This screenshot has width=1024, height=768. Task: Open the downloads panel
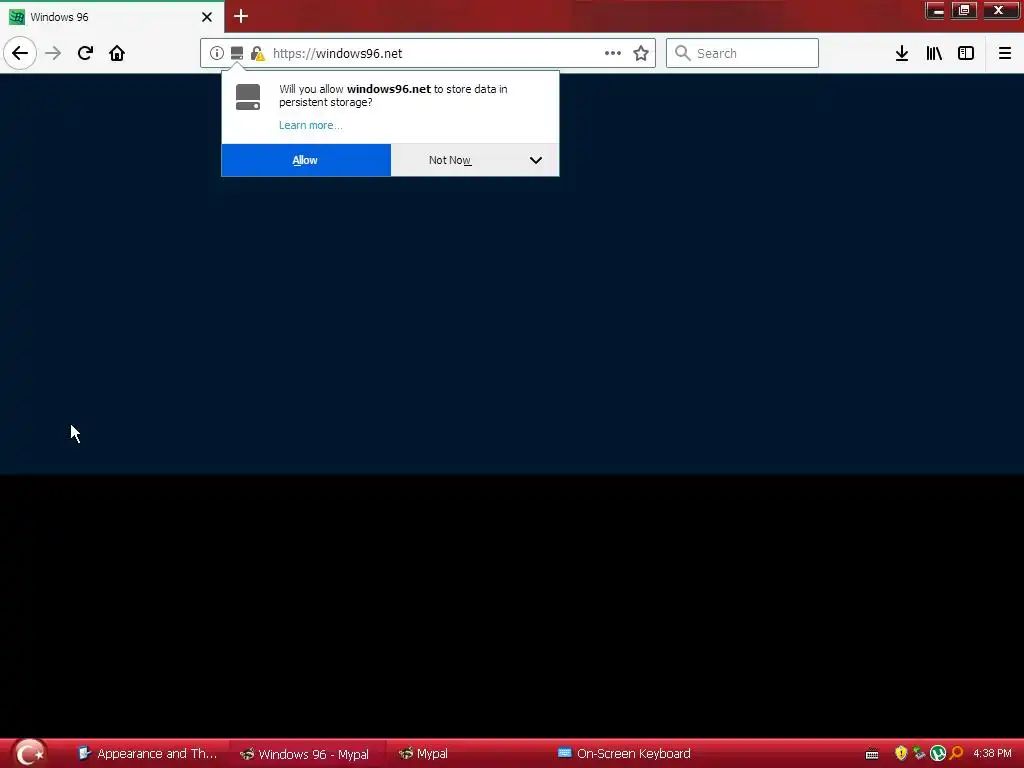click(902, 53)
